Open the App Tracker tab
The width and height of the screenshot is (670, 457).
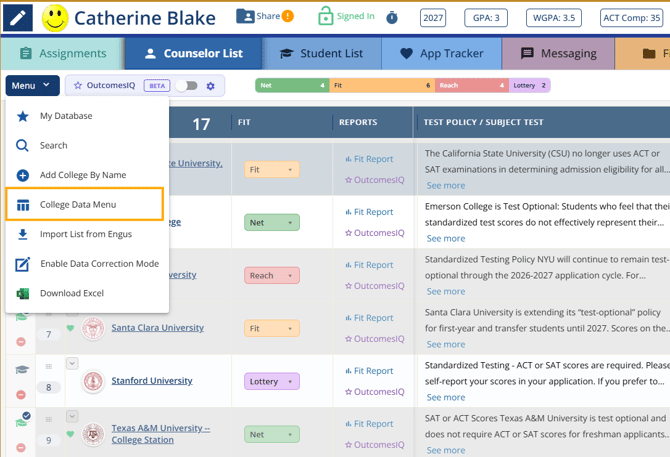pos(441,53)
